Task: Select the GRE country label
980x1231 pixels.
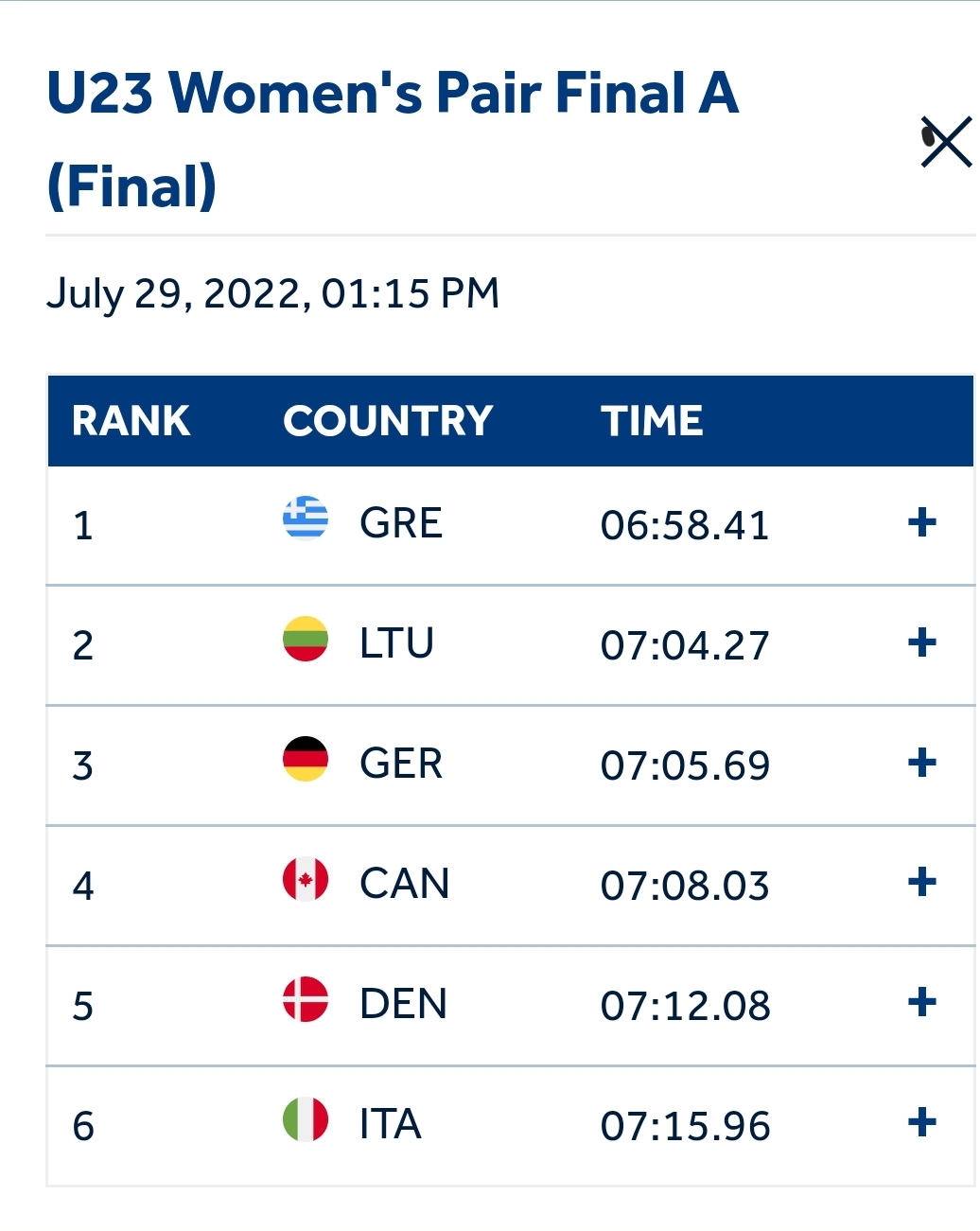Action: click(401, 523)
